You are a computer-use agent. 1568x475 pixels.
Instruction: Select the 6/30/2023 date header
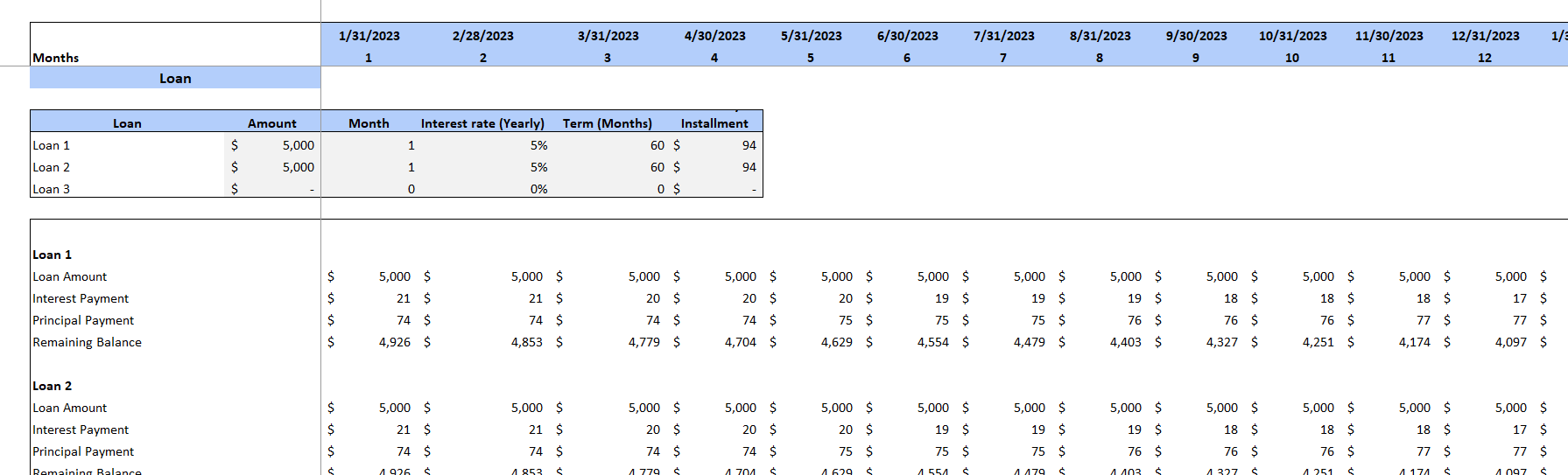click(x=908, y=36)
